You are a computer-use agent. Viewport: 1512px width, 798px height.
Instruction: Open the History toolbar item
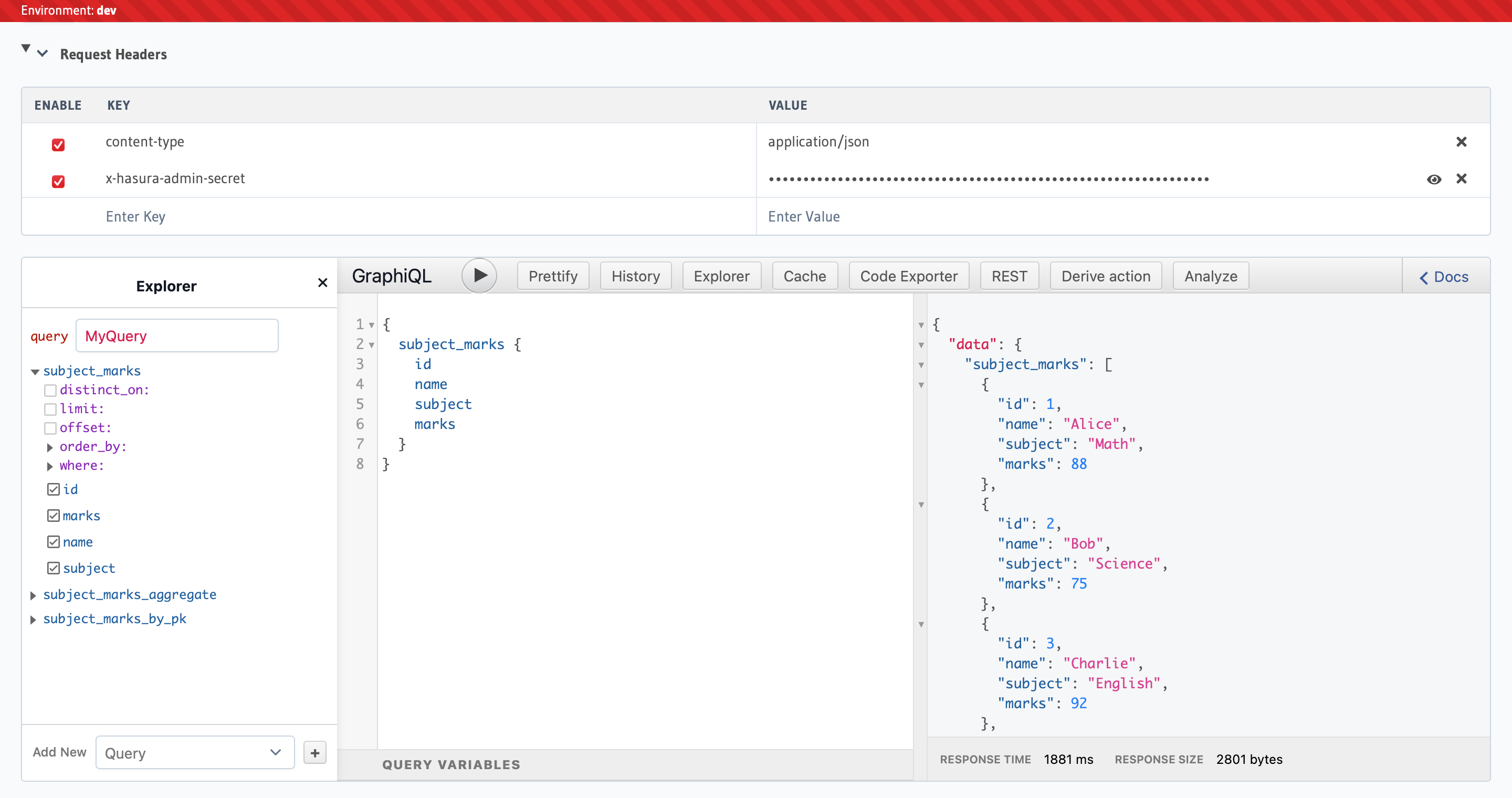tap(635, 276)
